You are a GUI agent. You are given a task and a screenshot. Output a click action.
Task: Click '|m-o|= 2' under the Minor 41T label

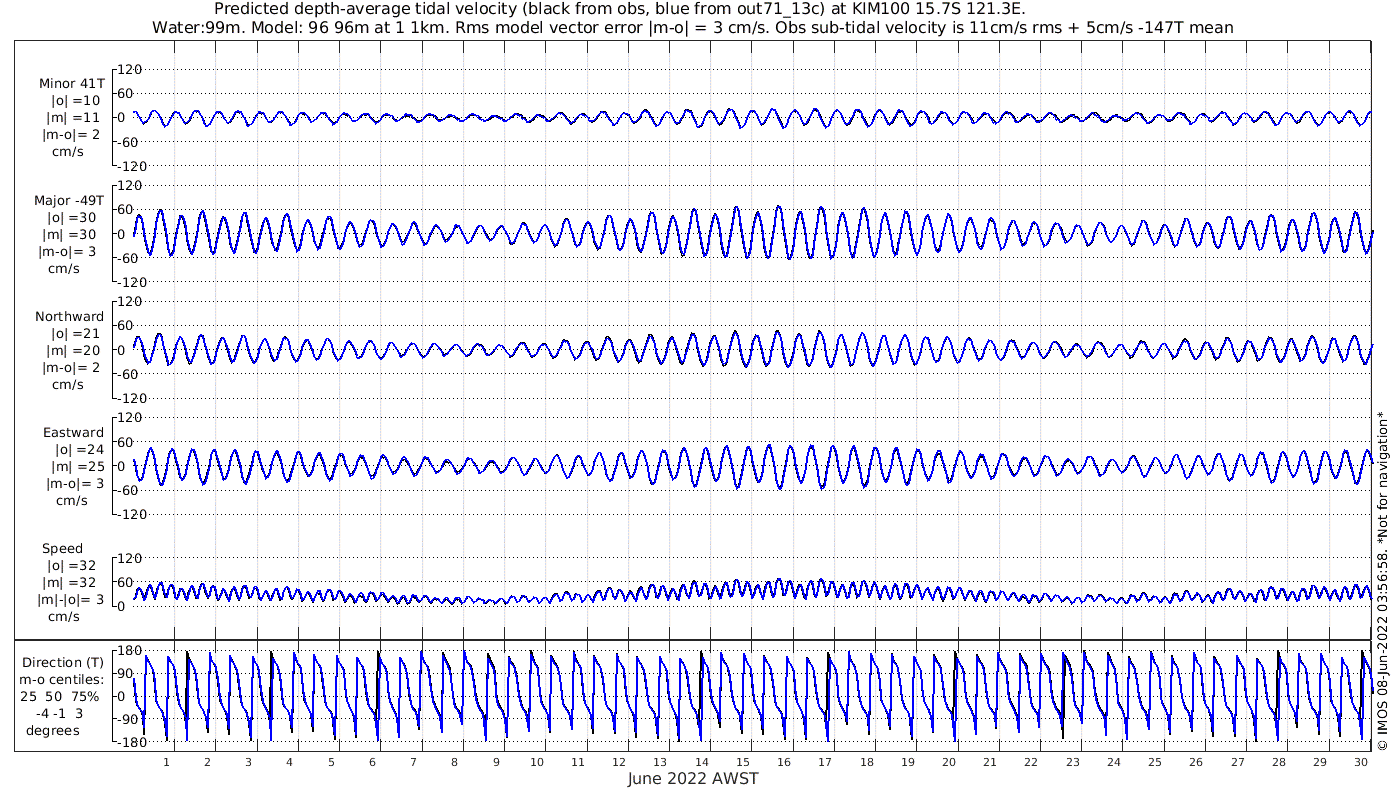point(70,135)
